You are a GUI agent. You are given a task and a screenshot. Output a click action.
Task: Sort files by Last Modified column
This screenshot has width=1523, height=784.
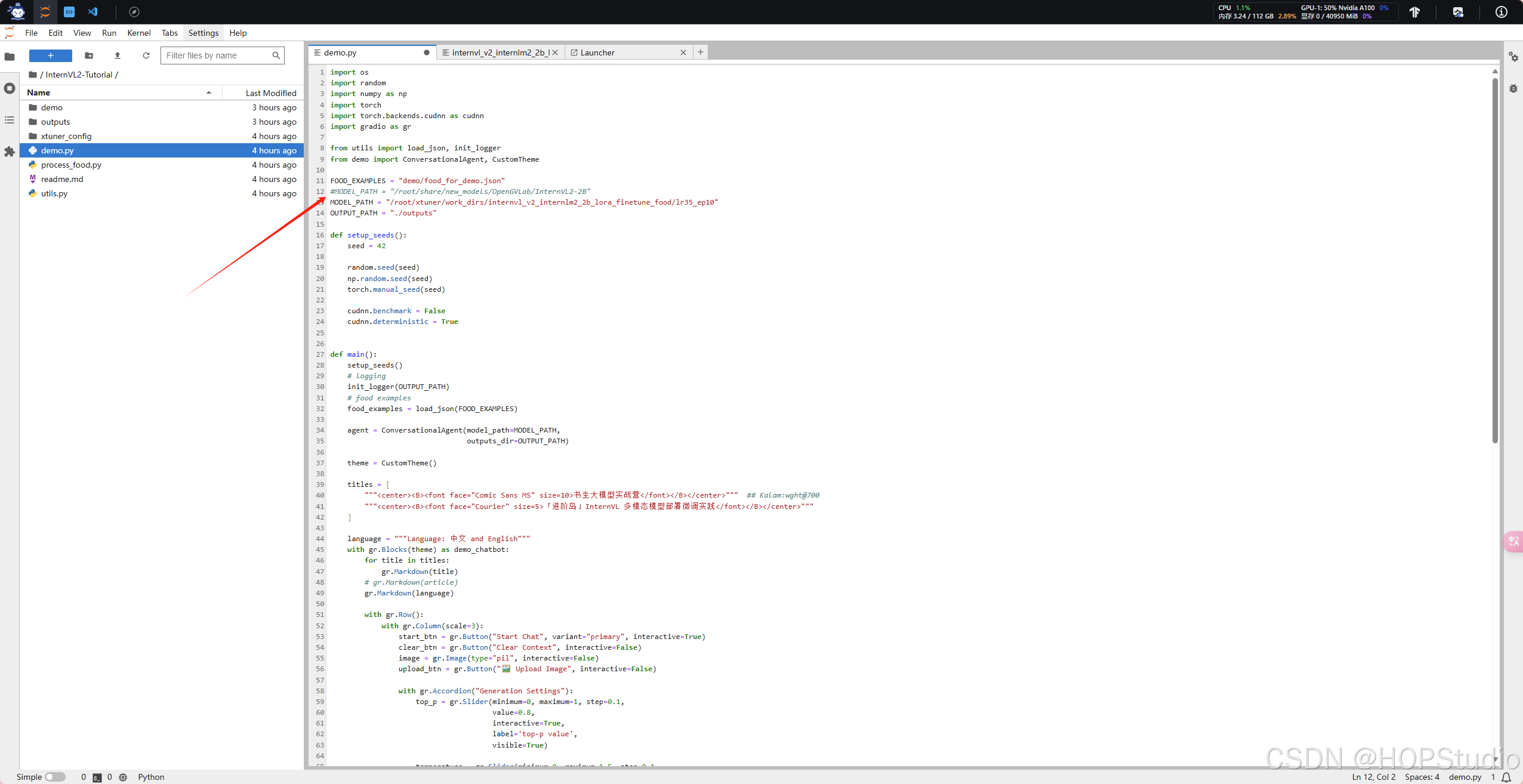[x=270, y=93]
